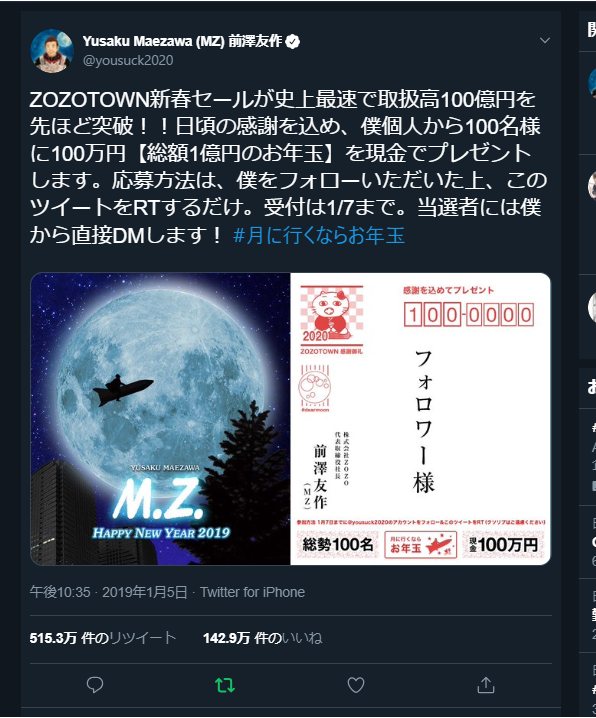The image size is (596, 718).
Task: Show the 515.3万 件のリツイート list
Action: pos(103,638)
